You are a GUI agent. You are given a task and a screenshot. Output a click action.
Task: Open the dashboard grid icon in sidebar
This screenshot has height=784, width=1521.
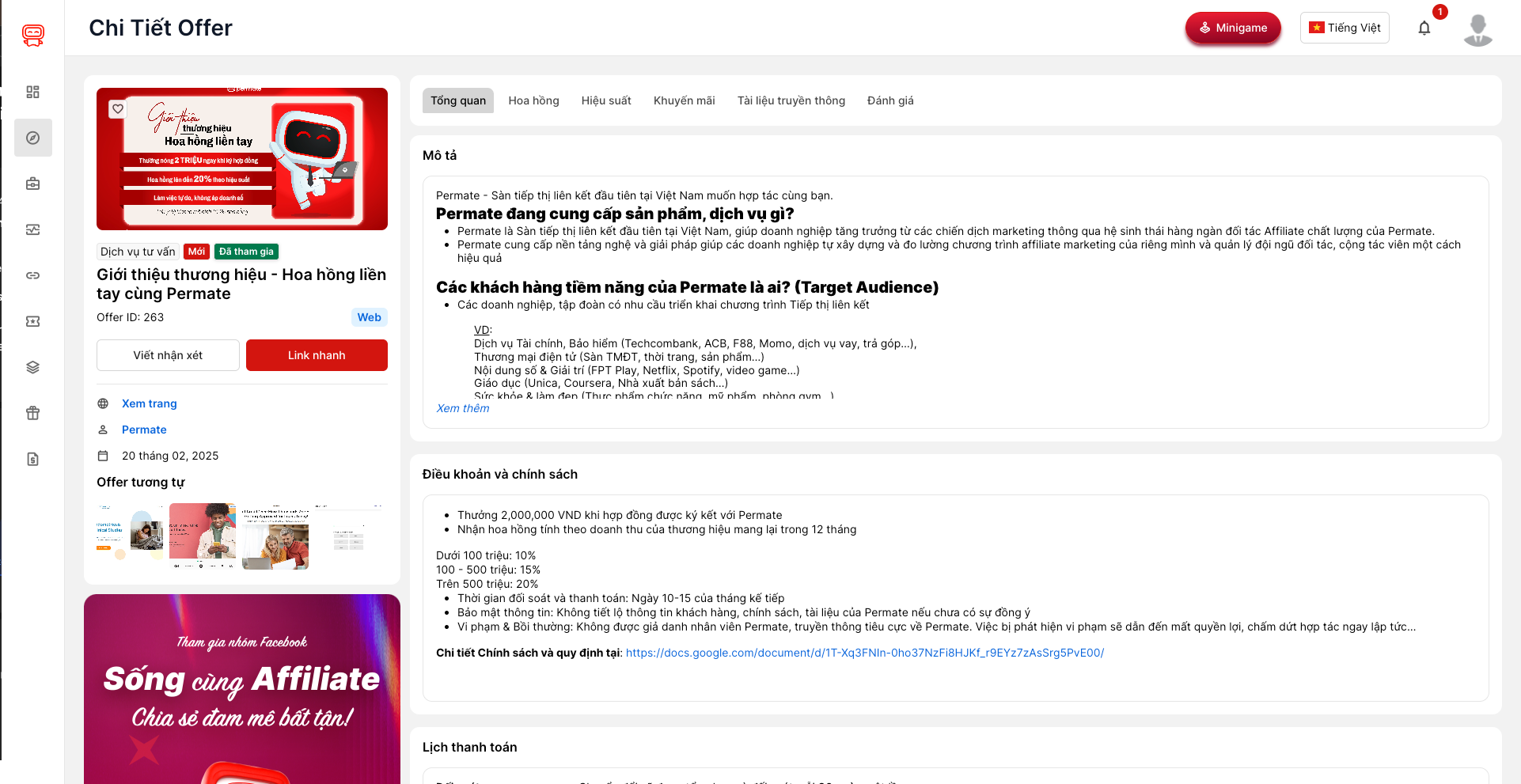point(32,92)
